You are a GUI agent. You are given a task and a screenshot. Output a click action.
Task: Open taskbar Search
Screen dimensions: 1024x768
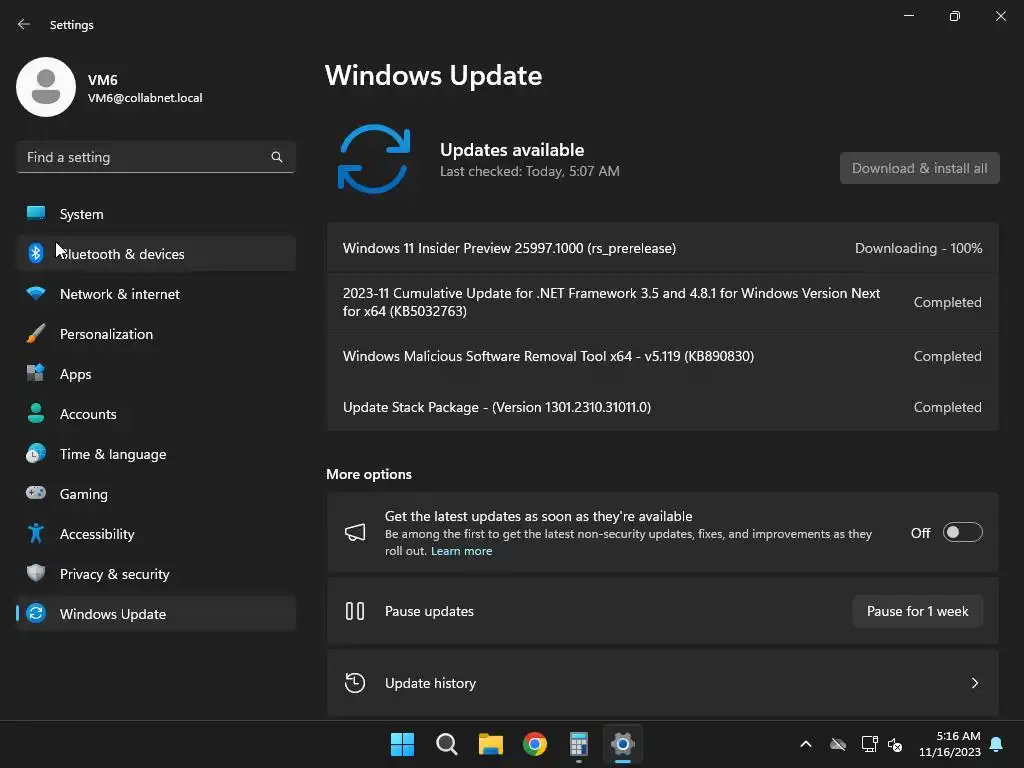[x=447, y=744]
